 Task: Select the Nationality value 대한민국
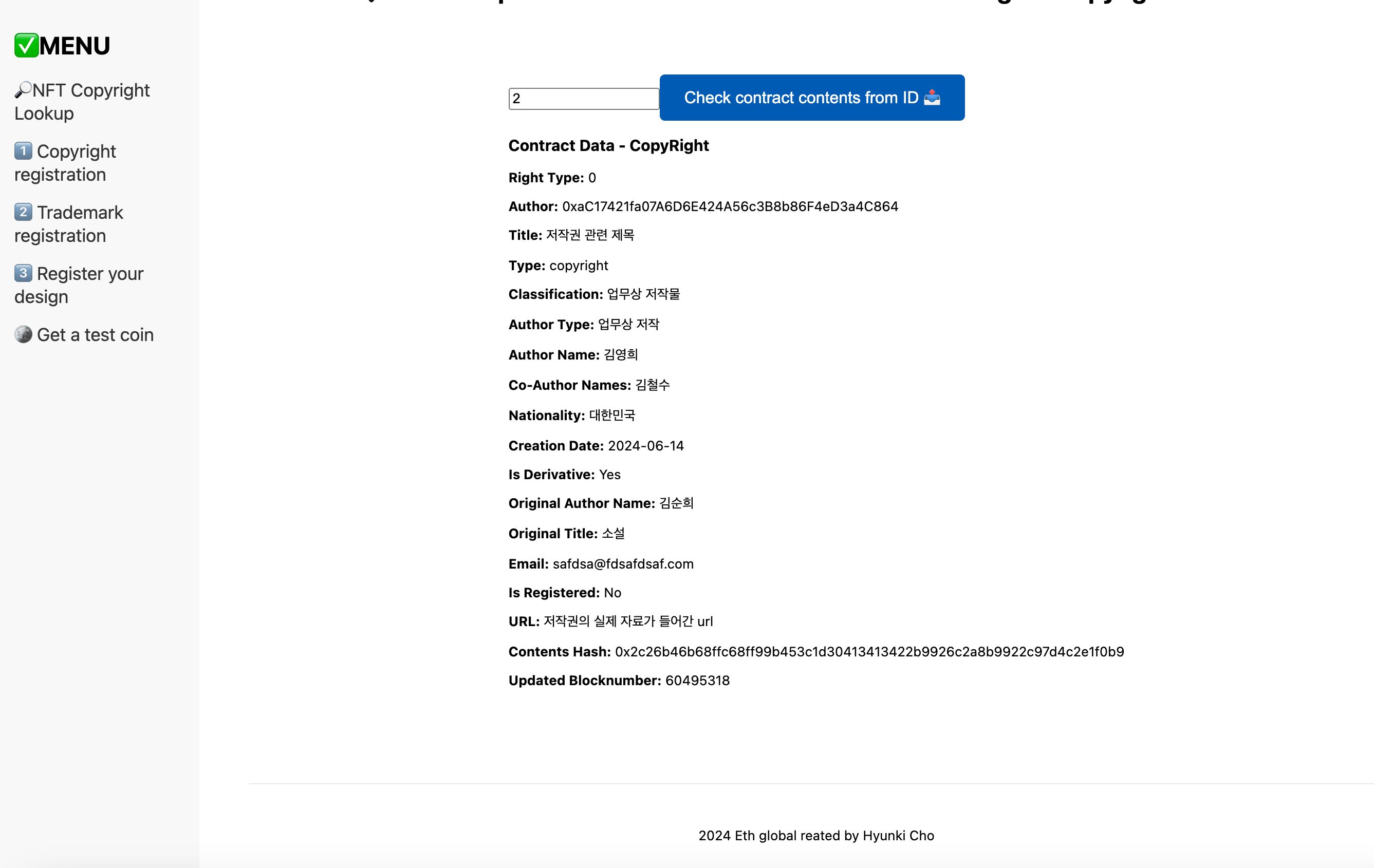pos(611,415)
